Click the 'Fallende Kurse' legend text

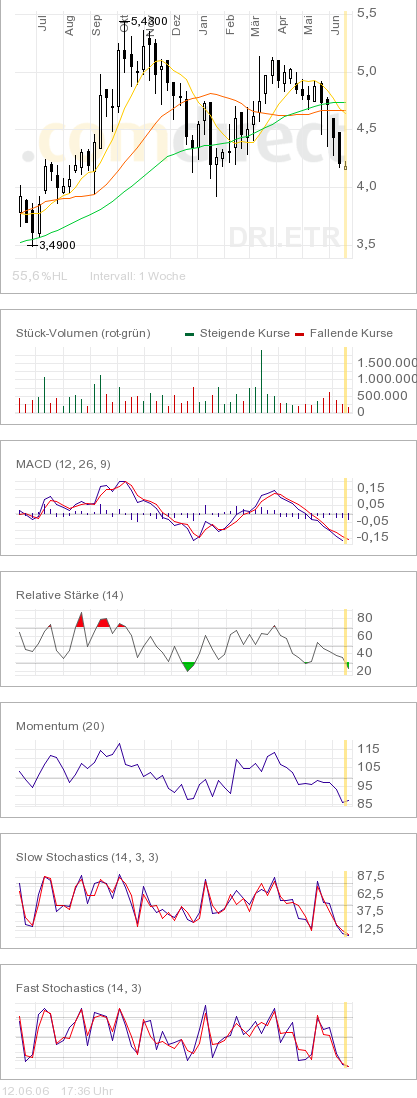tap(351, 333)
